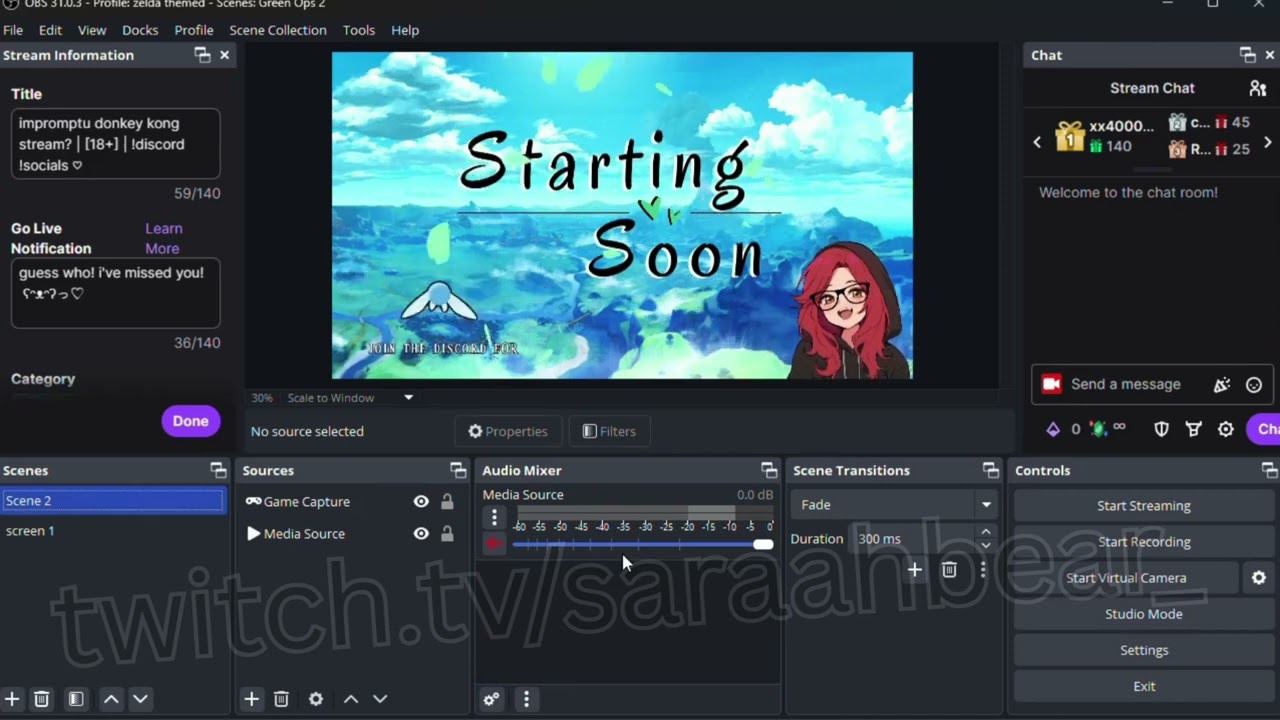1280x720 pixels.
Task: Float the Chat dock
Action: [1247, 55]
